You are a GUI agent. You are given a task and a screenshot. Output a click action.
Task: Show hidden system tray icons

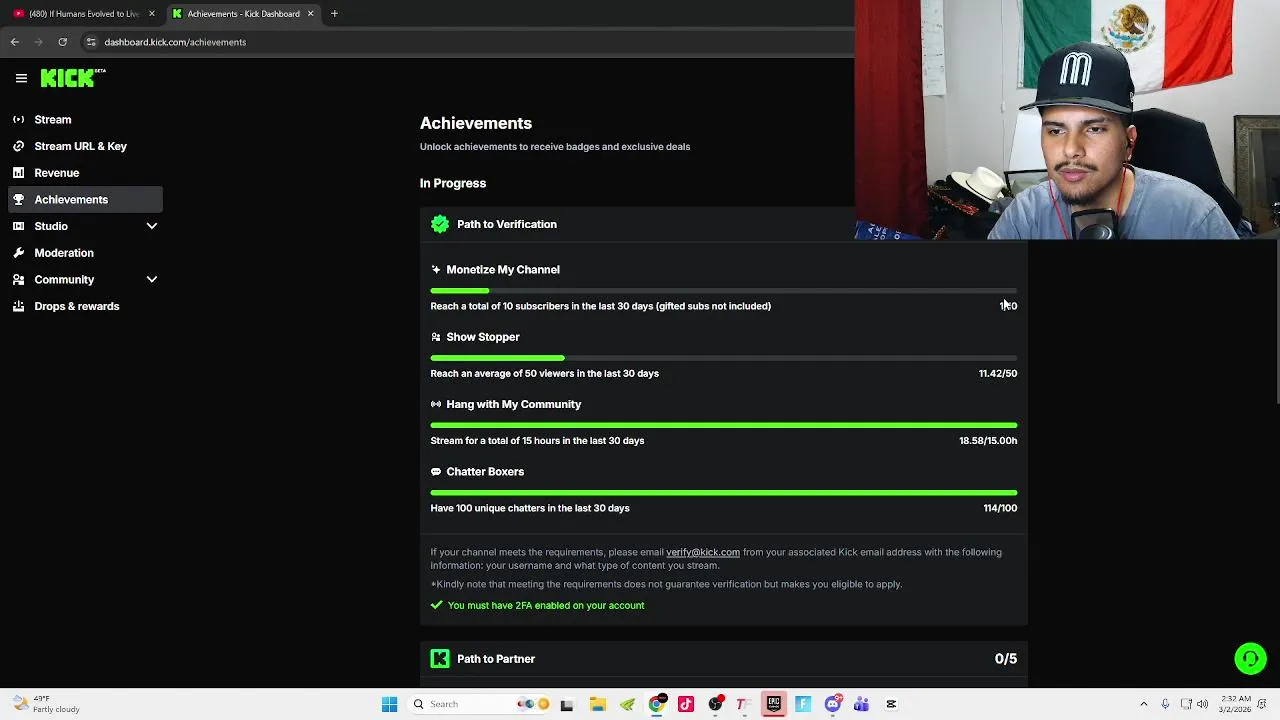click(x=1144, y=704)
